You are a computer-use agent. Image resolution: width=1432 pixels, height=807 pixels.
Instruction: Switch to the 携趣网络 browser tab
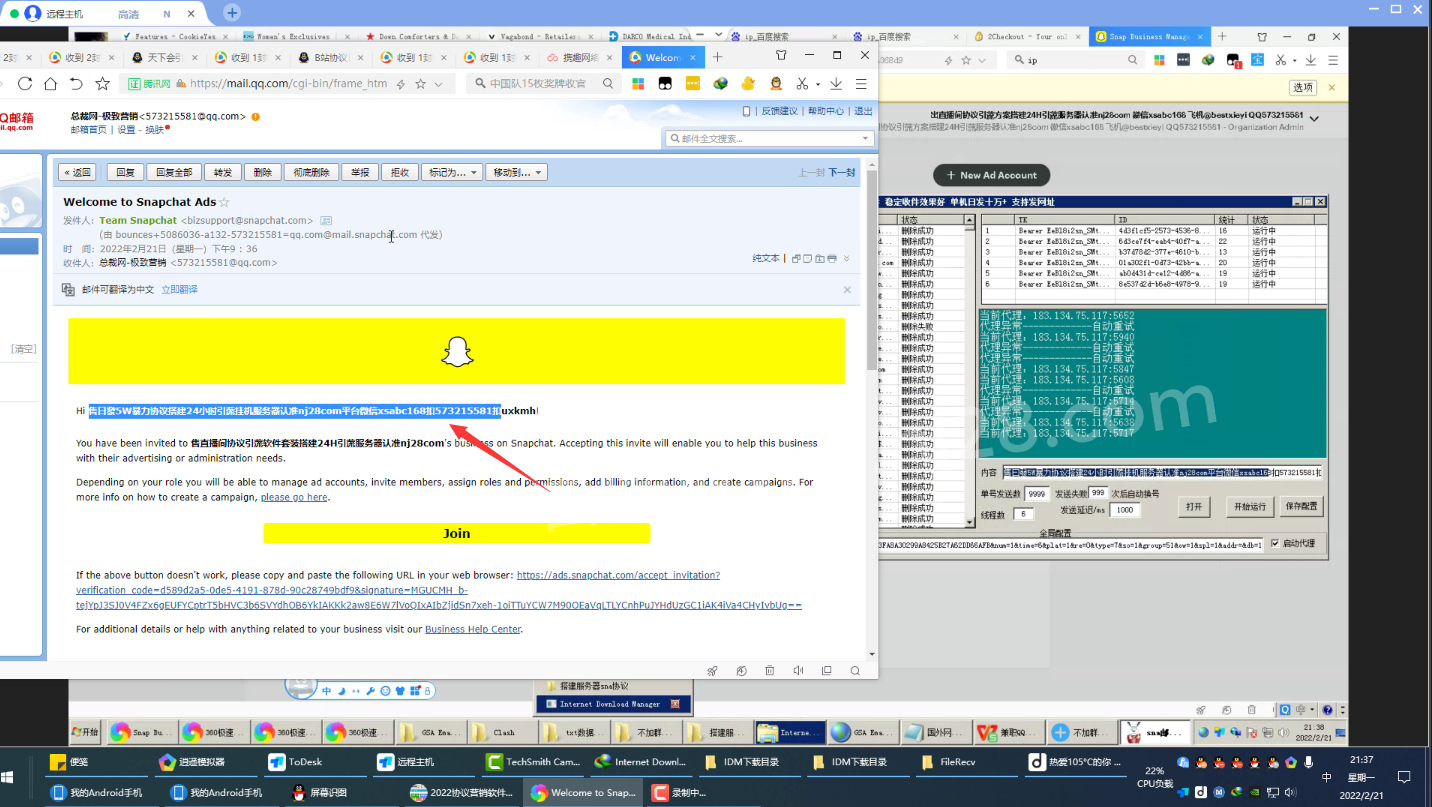tap(580, 57)
